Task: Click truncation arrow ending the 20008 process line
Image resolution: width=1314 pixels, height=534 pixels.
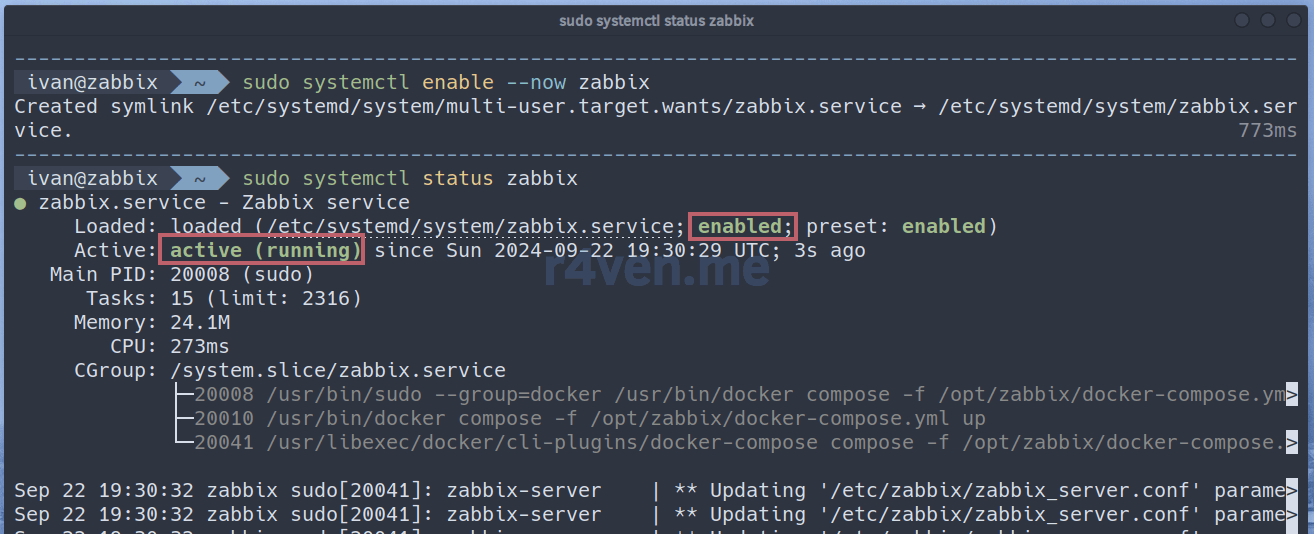Action: click(x=1292, y=394)
